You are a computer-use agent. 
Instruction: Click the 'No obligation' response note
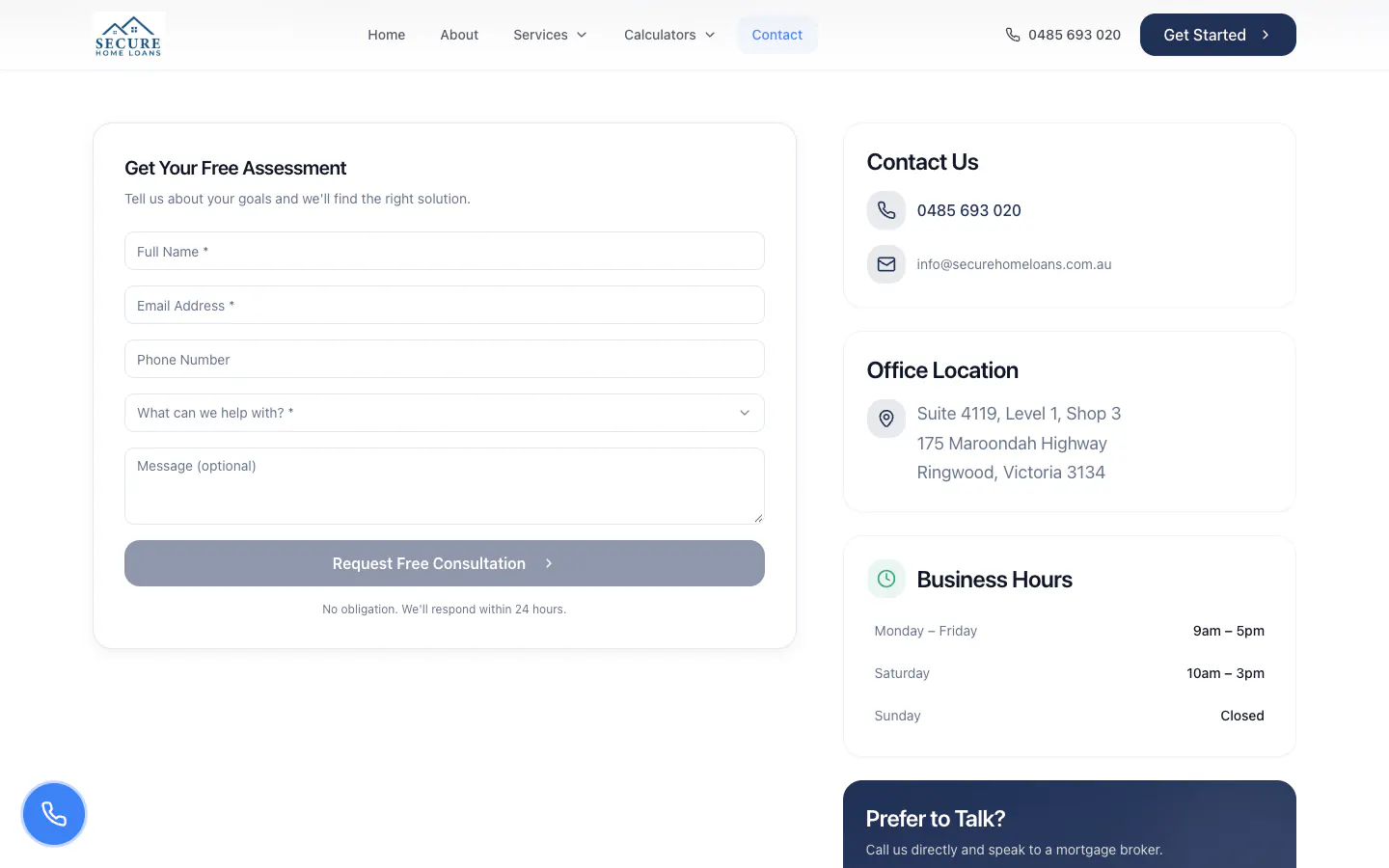coord(445,610)
